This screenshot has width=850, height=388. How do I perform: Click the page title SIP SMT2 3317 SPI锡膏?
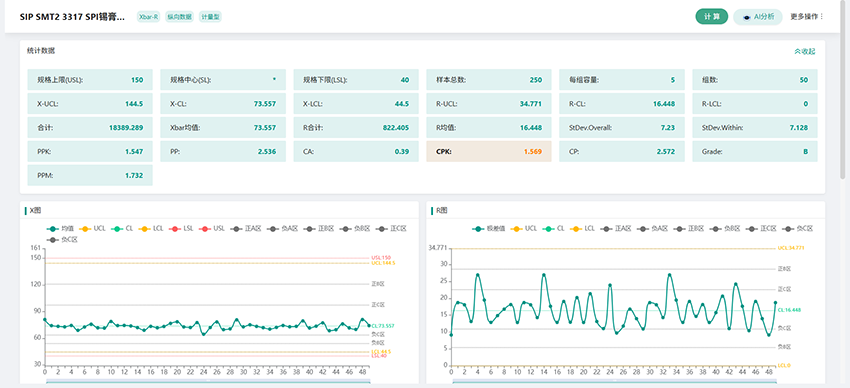pyautogui.click(x=72, y=17)
